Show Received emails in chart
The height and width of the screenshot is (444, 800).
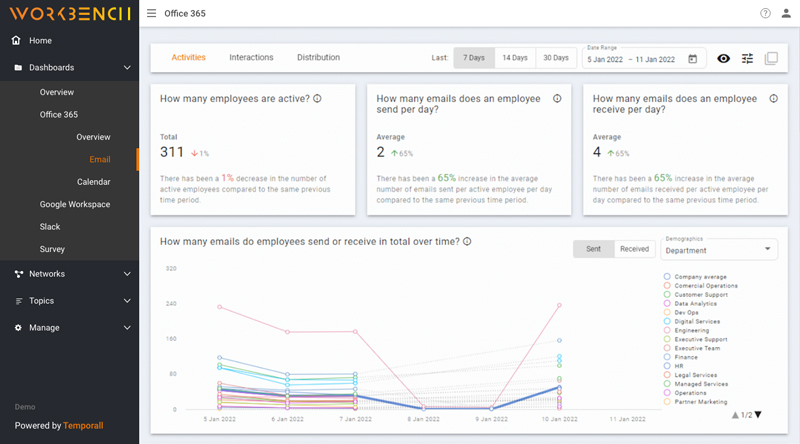(635, 249)
